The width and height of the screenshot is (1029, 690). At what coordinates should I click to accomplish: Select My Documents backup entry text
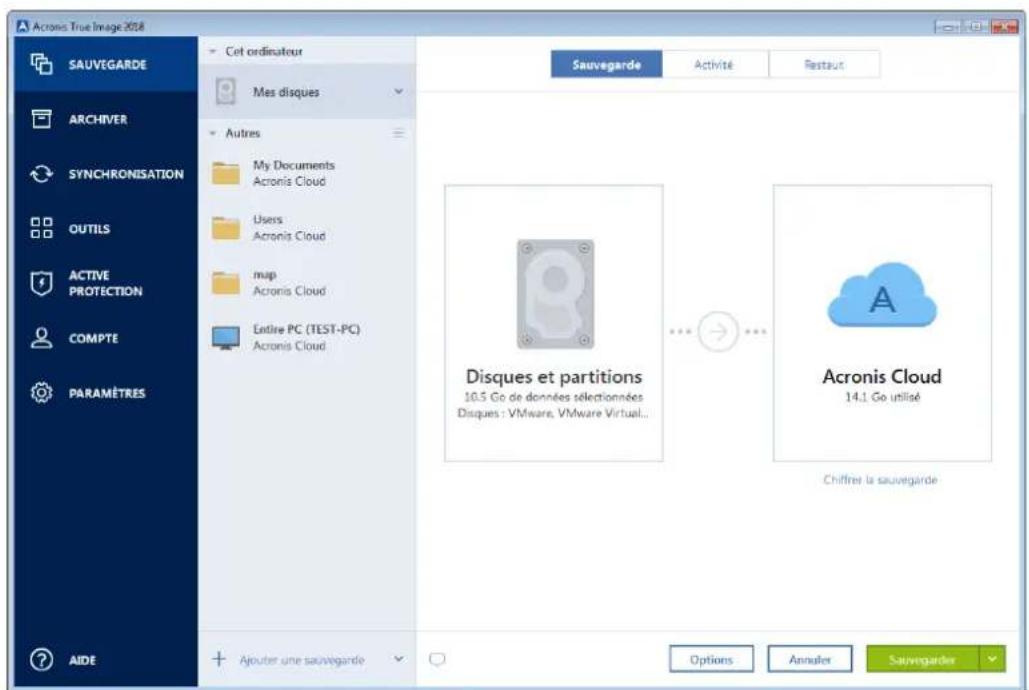tap(294, 173)
